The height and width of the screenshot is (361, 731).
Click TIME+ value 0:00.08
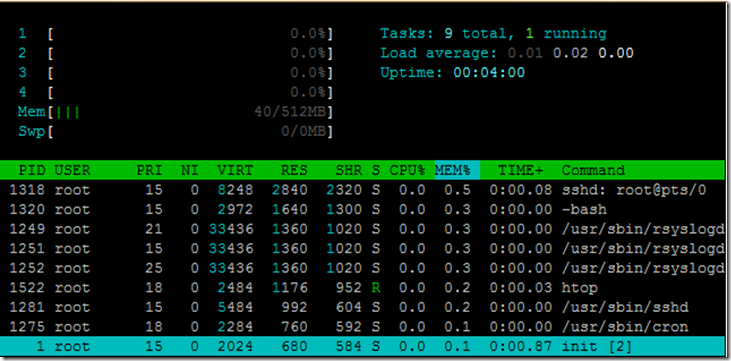point(521,190)
